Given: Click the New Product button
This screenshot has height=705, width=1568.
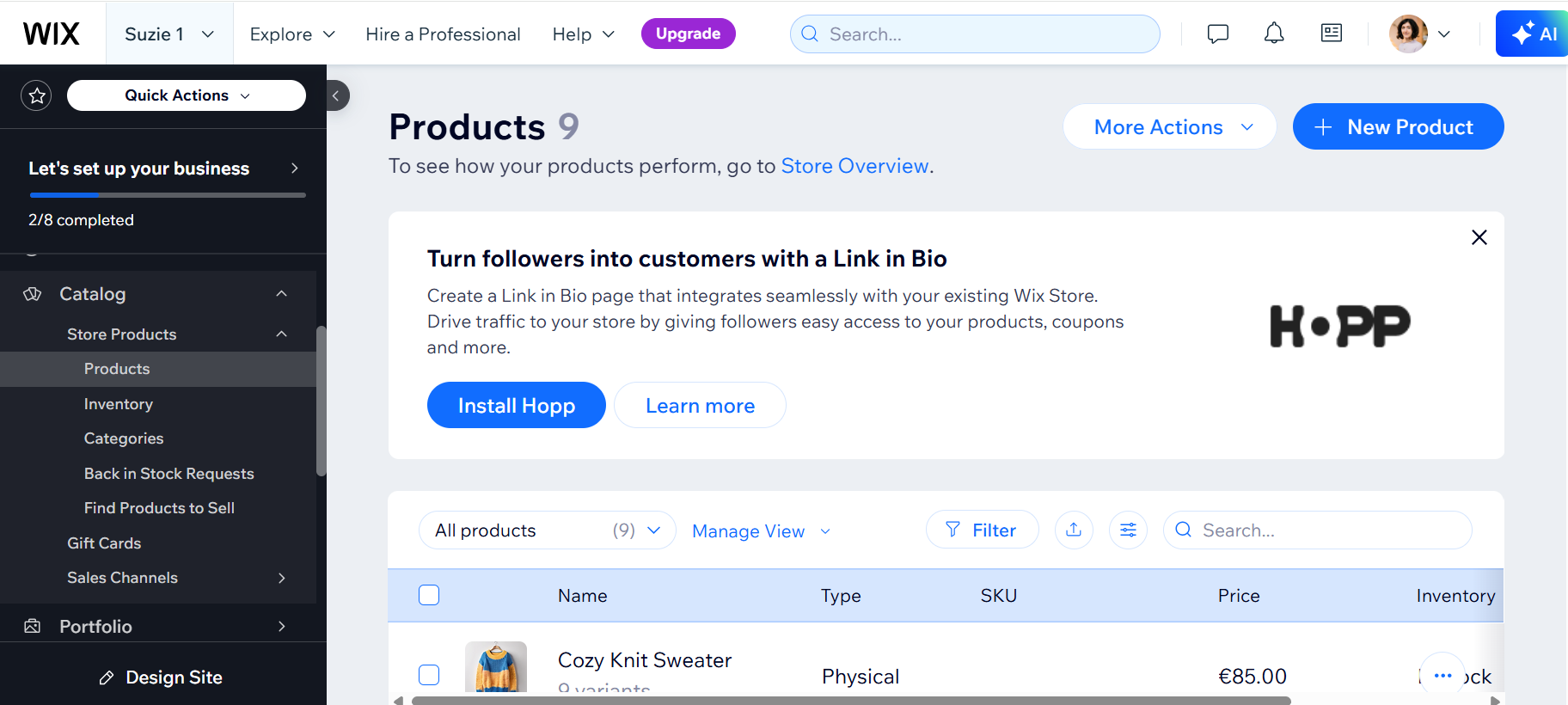Looking at the screenshot, I should coord(1398,127).
